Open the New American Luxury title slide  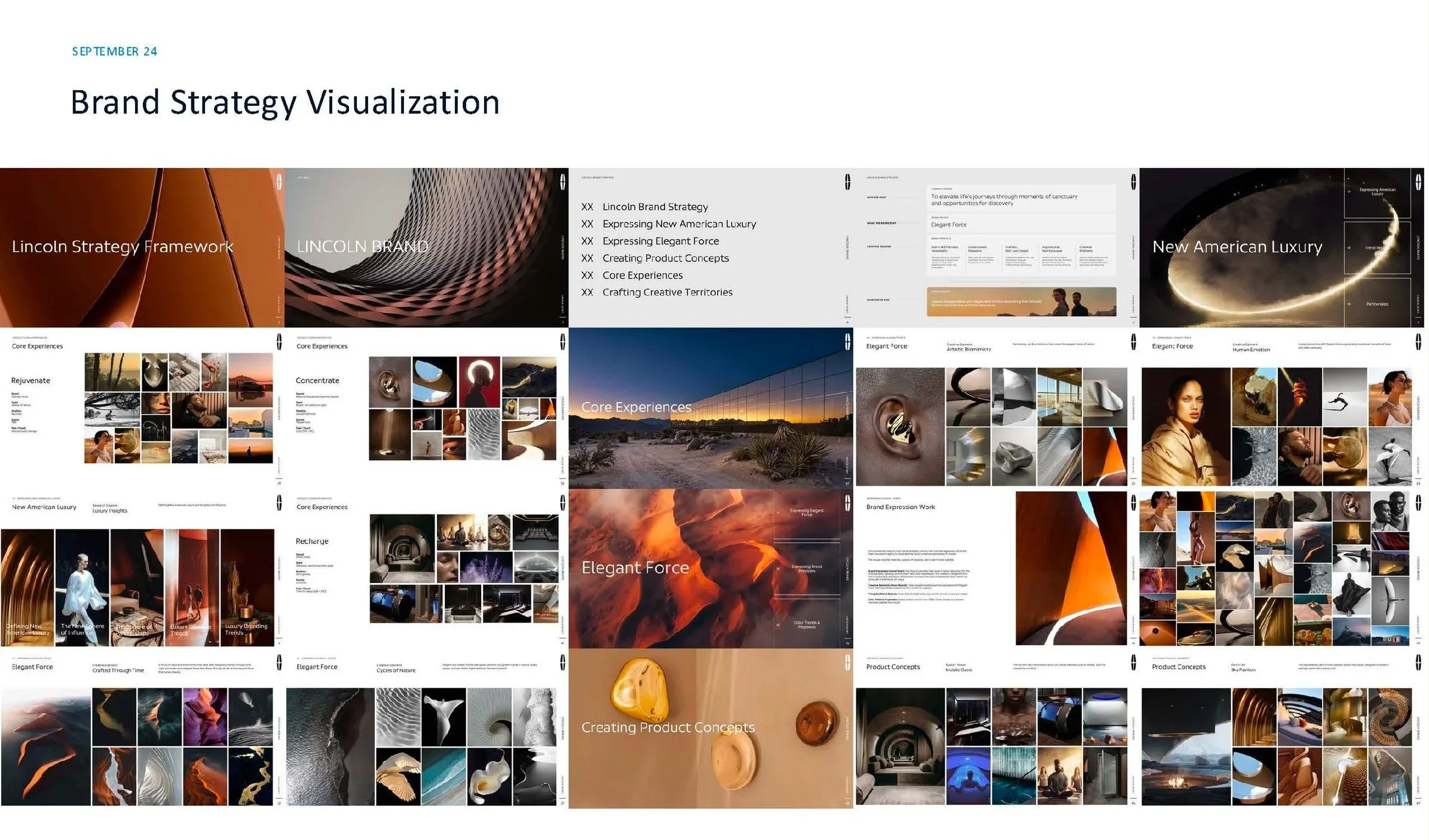pyautogui.click(x=1281, y=247)
